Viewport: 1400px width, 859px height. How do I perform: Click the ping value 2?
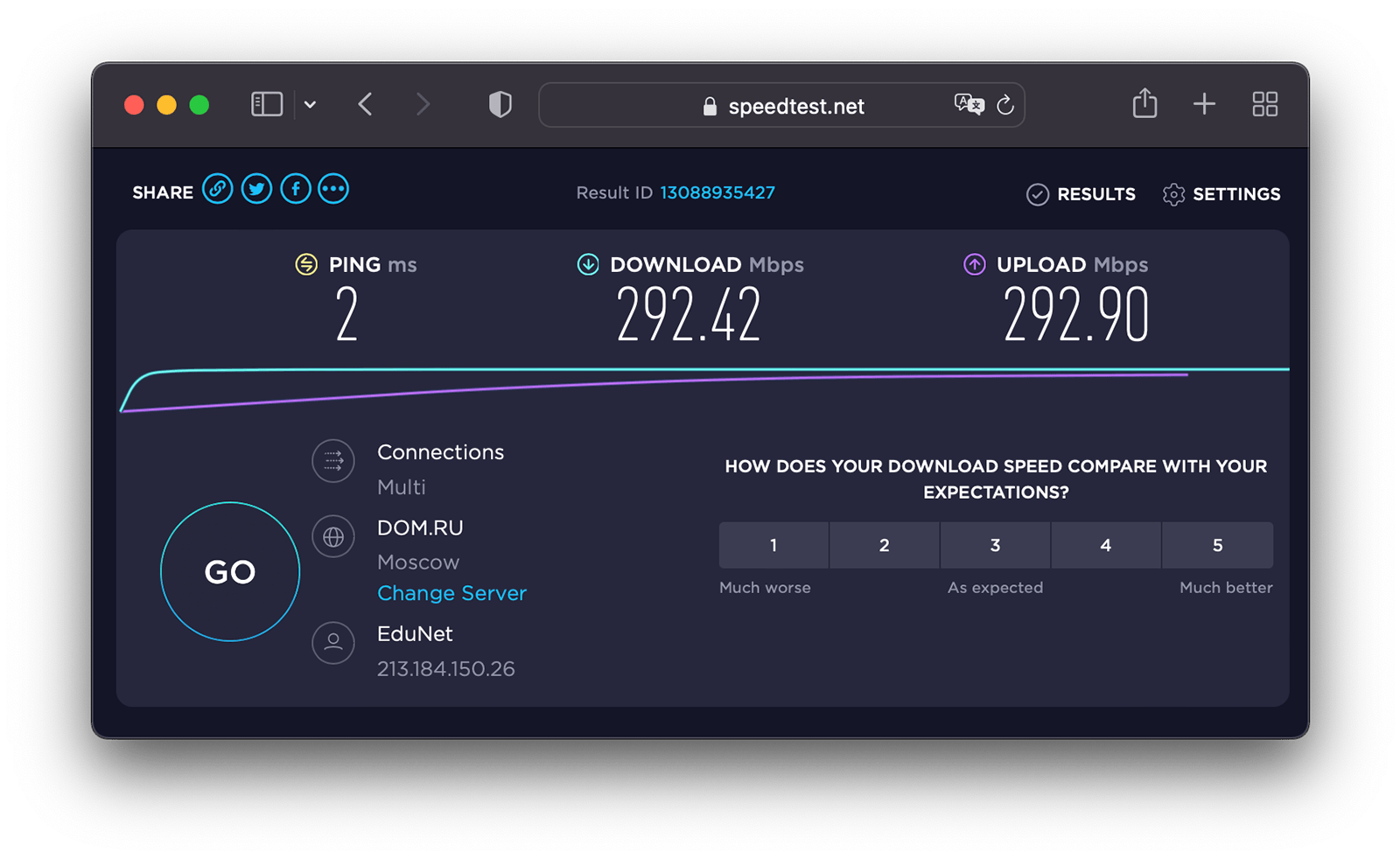347,315
